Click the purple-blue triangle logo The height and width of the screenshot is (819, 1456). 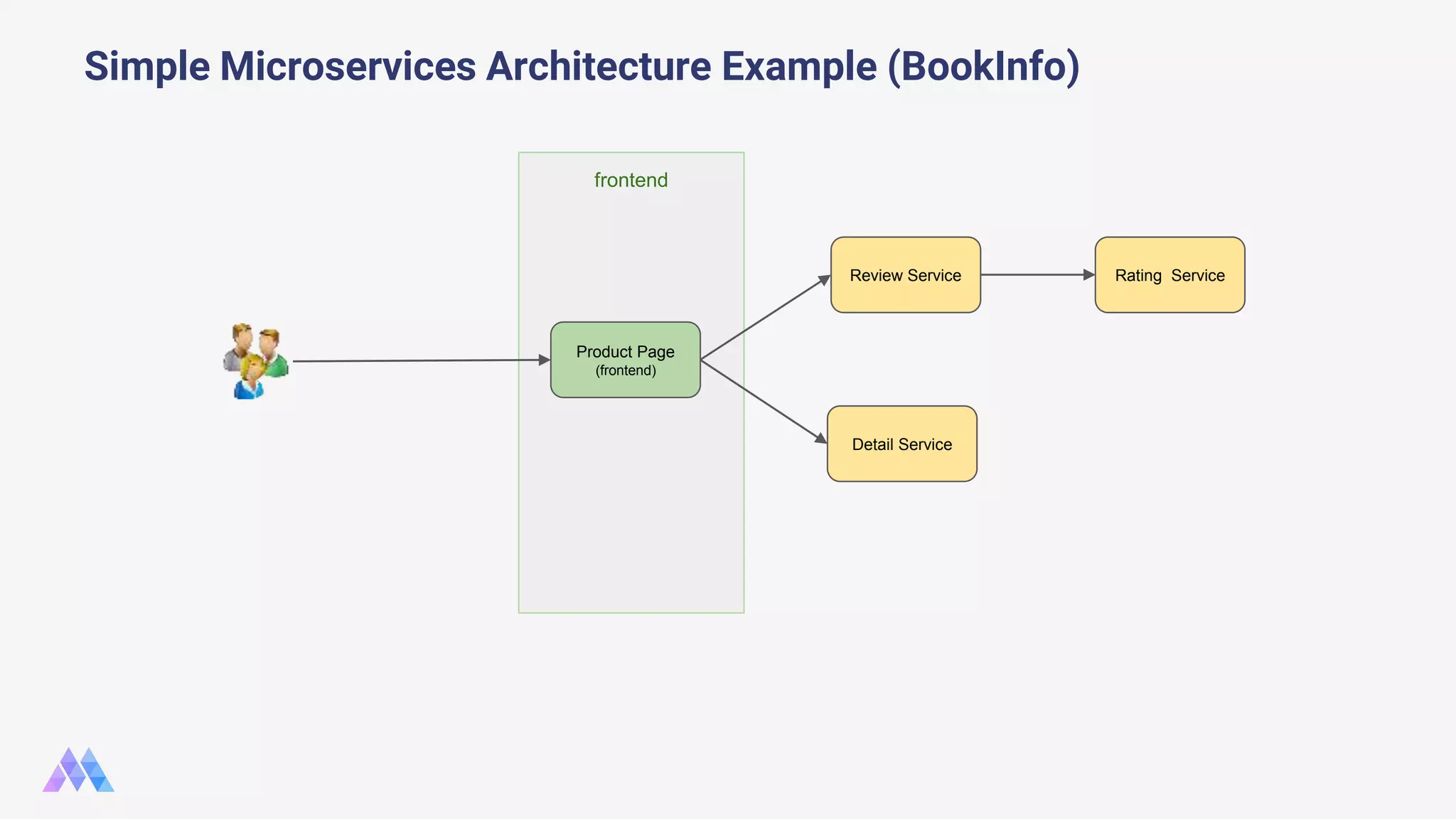[78, 771]
